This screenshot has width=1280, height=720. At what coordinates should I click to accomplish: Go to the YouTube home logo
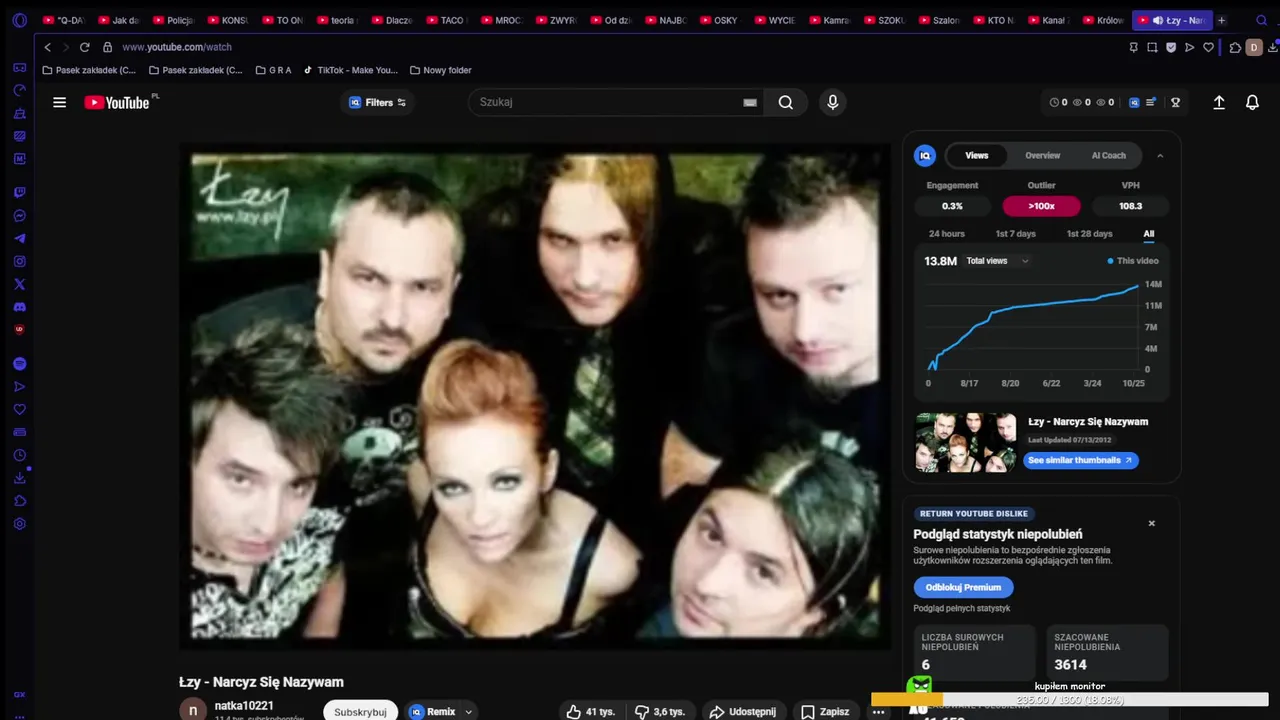coord(117,102)
